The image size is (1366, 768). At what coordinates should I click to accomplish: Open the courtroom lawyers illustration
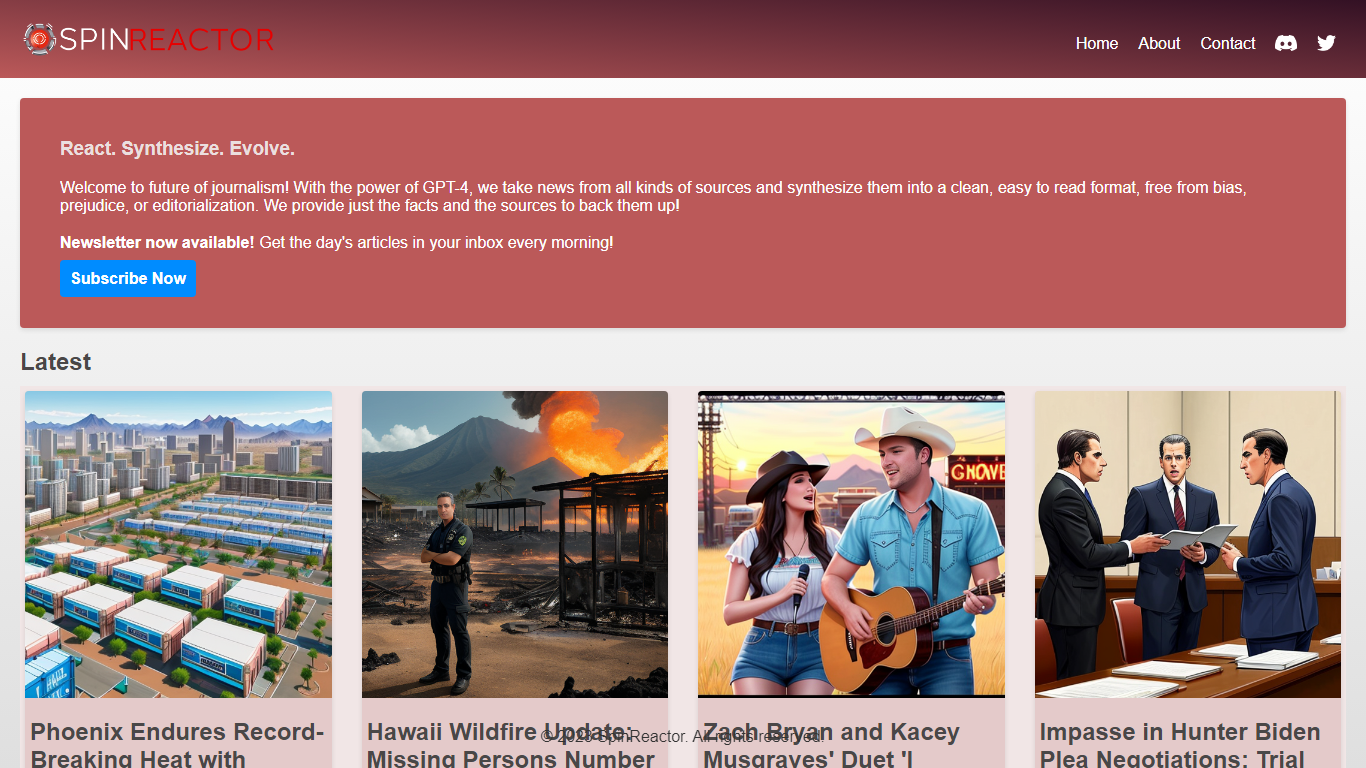1187,544
